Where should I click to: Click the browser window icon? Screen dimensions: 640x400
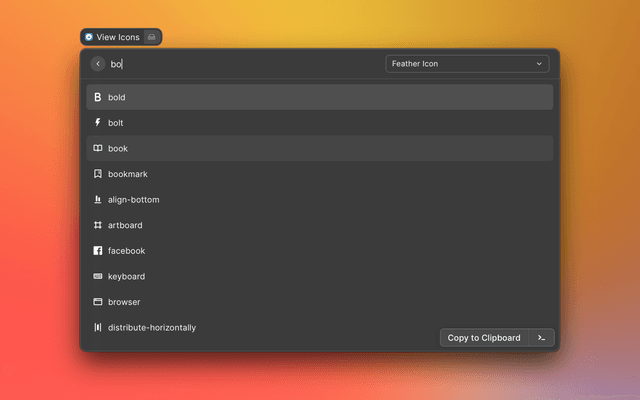coord(98,302)
